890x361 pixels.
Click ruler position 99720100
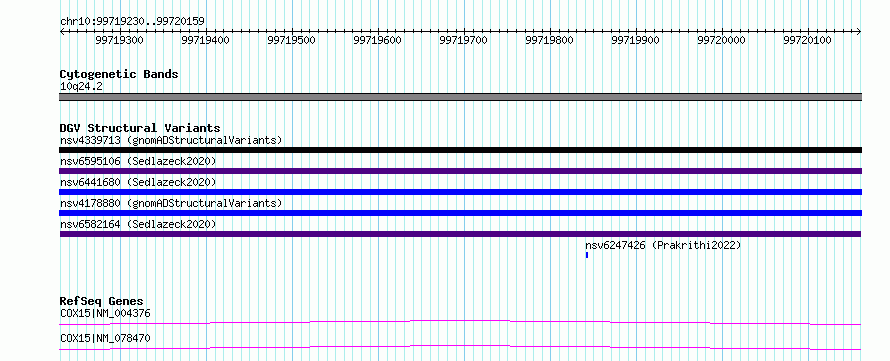[x=808, y=40]
